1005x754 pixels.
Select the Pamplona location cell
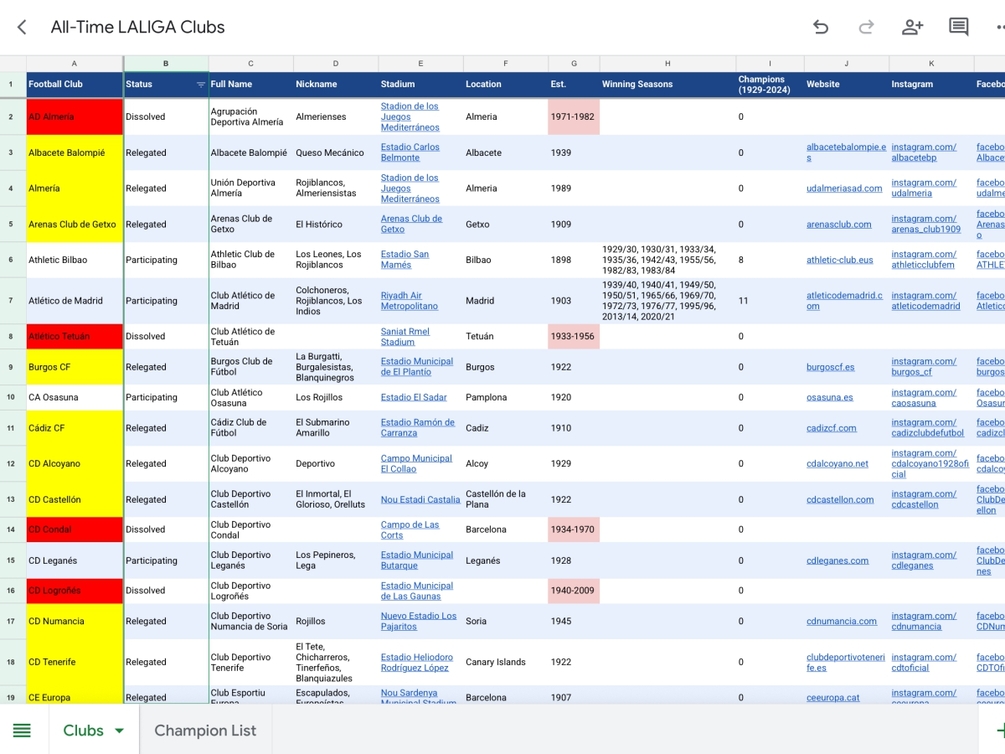point(506,398)
